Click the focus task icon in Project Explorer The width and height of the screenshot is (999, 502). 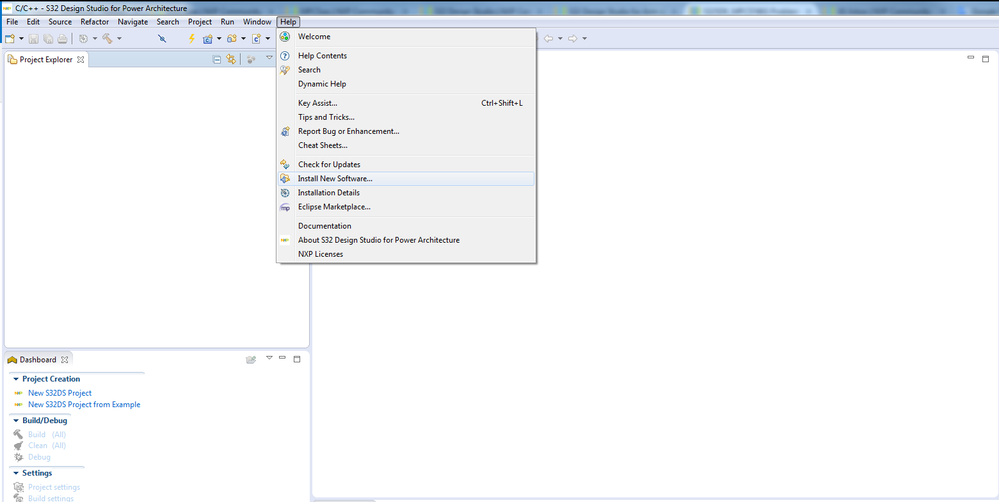click(x=251, y=59)
